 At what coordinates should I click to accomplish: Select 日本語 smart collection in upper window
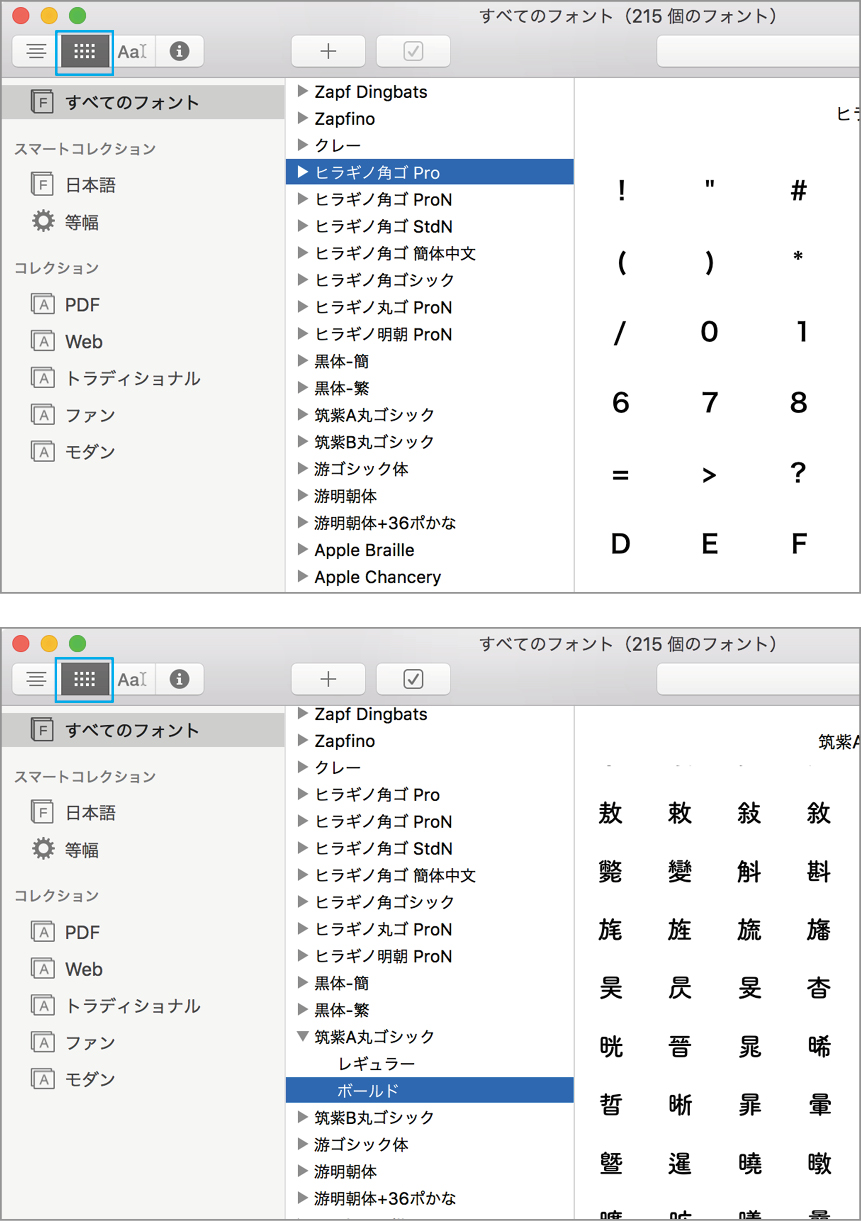click(x=90, y=185)
